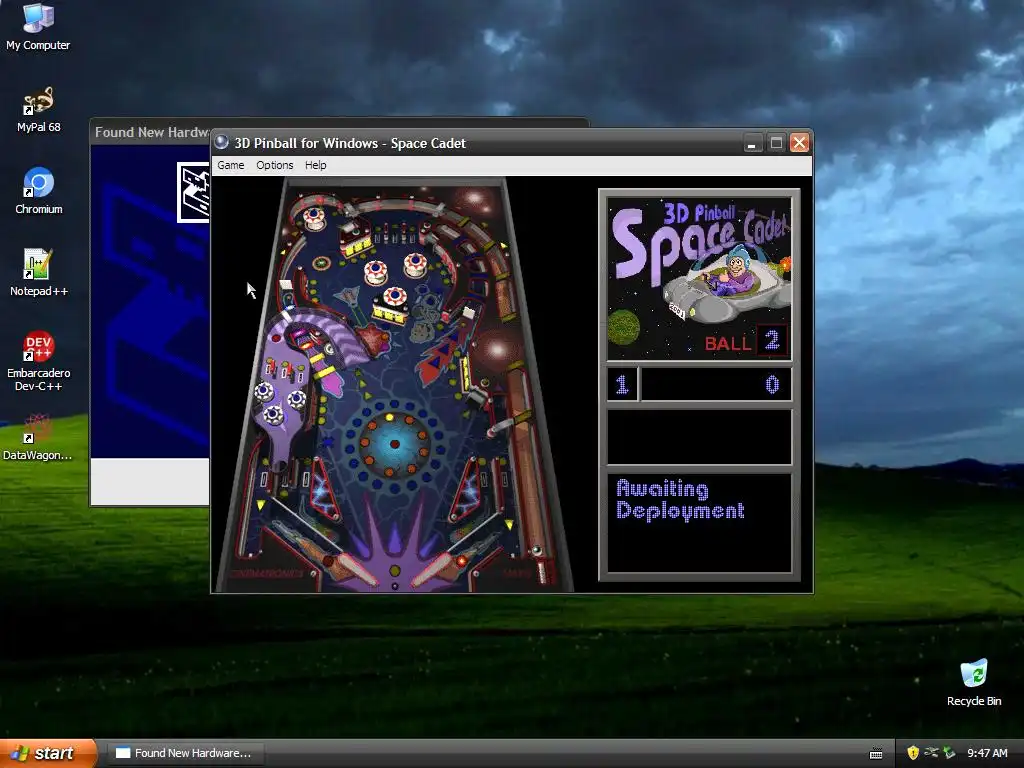Select the Notepad++ desktop shortcut
The image size is (1024, 768).
(39, 273)
